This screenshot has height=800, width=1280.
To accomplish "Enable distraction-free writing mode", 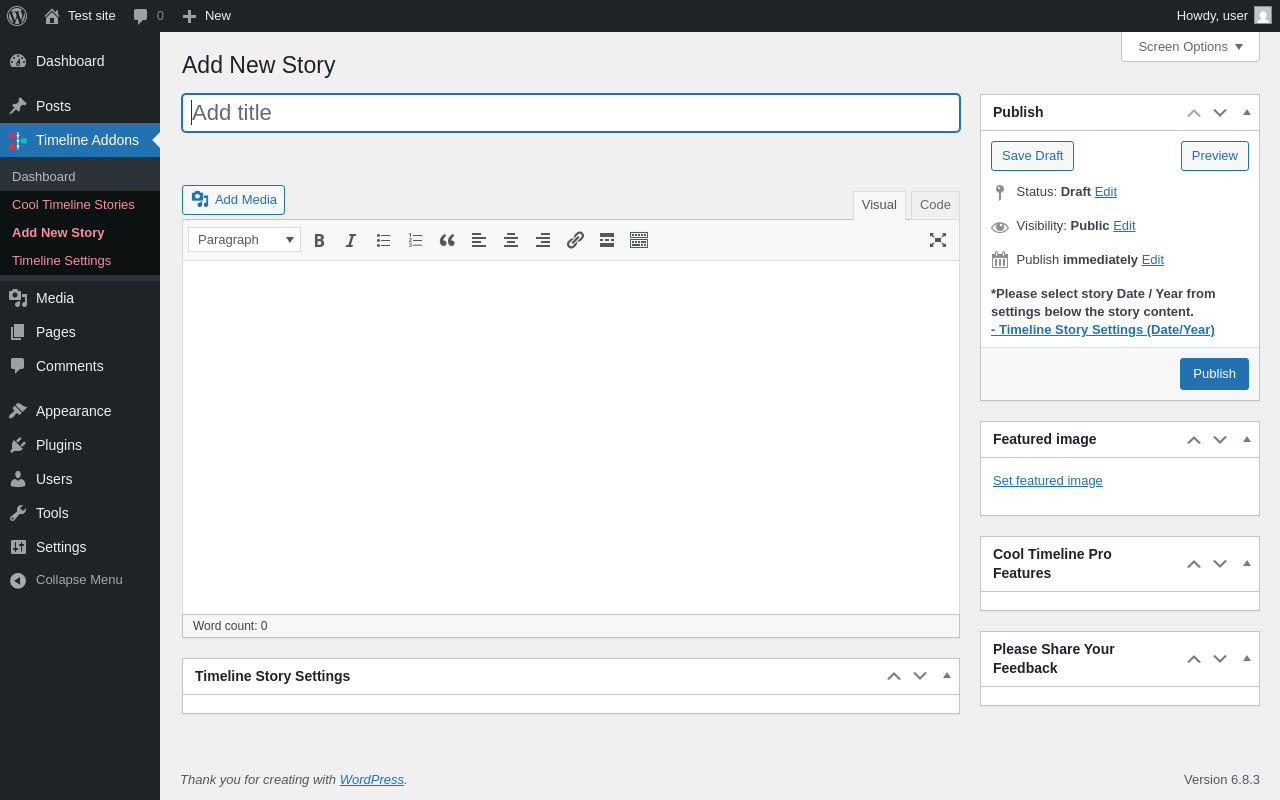I will tap(938, 240).
